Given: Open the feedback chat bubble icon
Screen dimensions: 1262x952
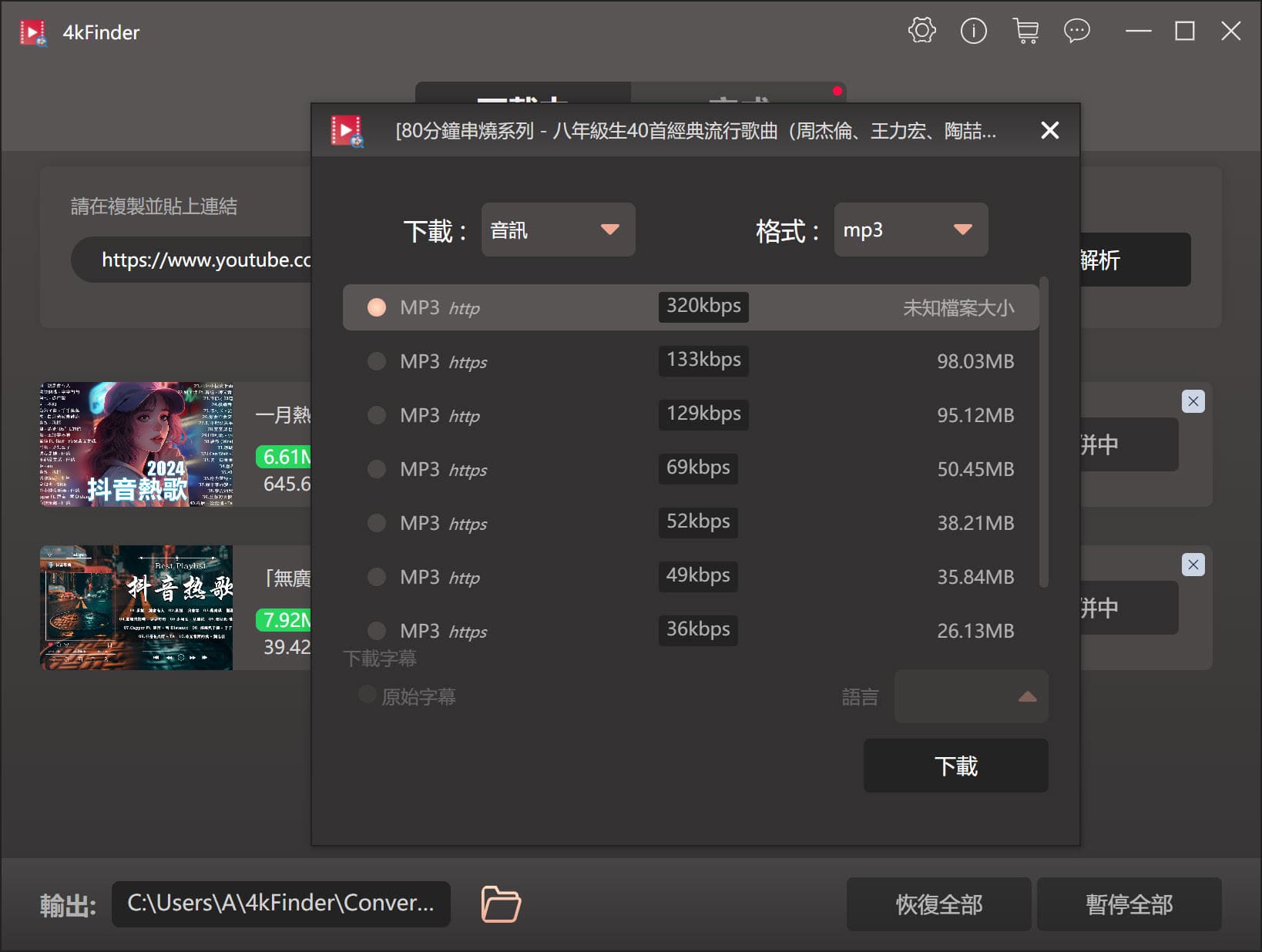Looking at the screenshot, I should tap(1077, 31).
